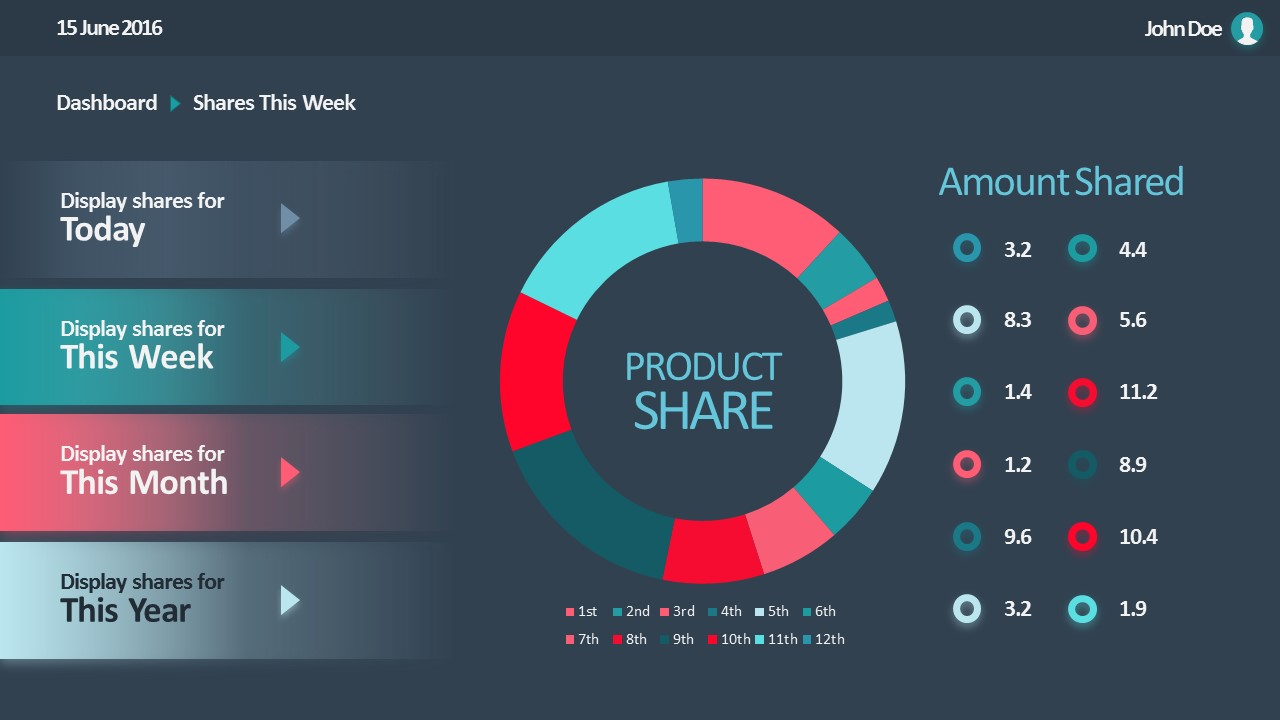Click the John Doe profile avatar icon

[x=1246, y=29]
